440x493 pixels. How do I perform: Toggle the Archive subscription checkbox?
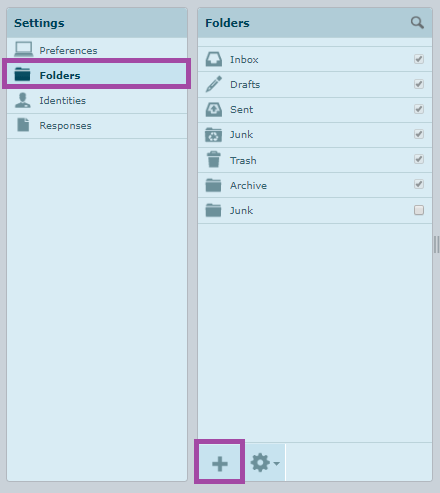tap(419, 184)
